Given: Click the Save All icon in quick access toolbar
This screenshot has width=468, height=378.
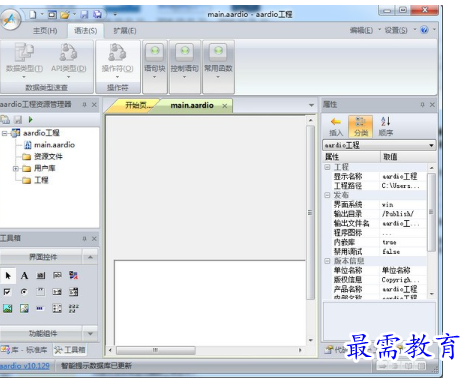Looking at the screenshot, I should tap(97, 14).
